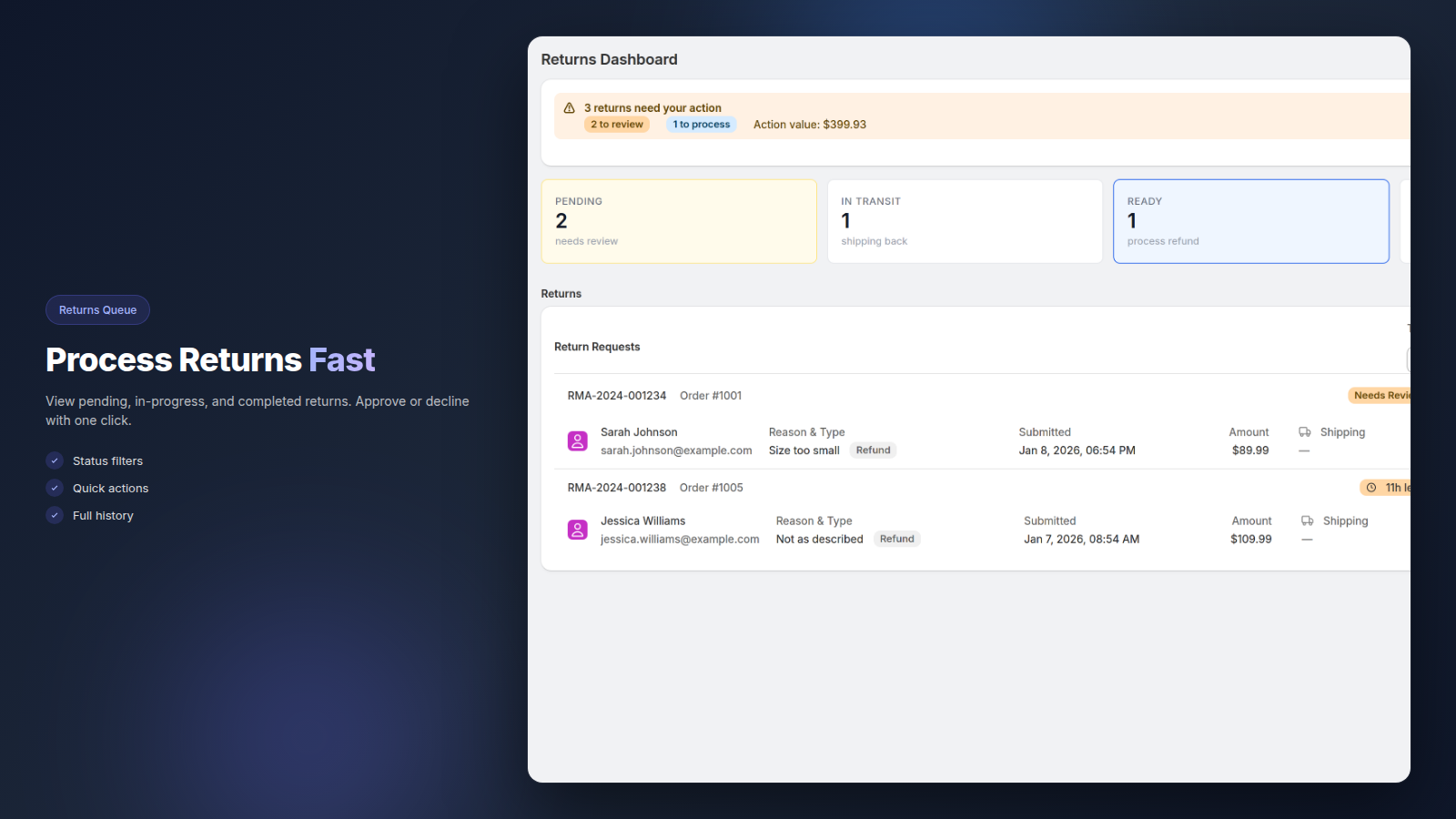Select the Pending status card
Viewport: 1456px width, 819px height.
click(x=679, y=221)
